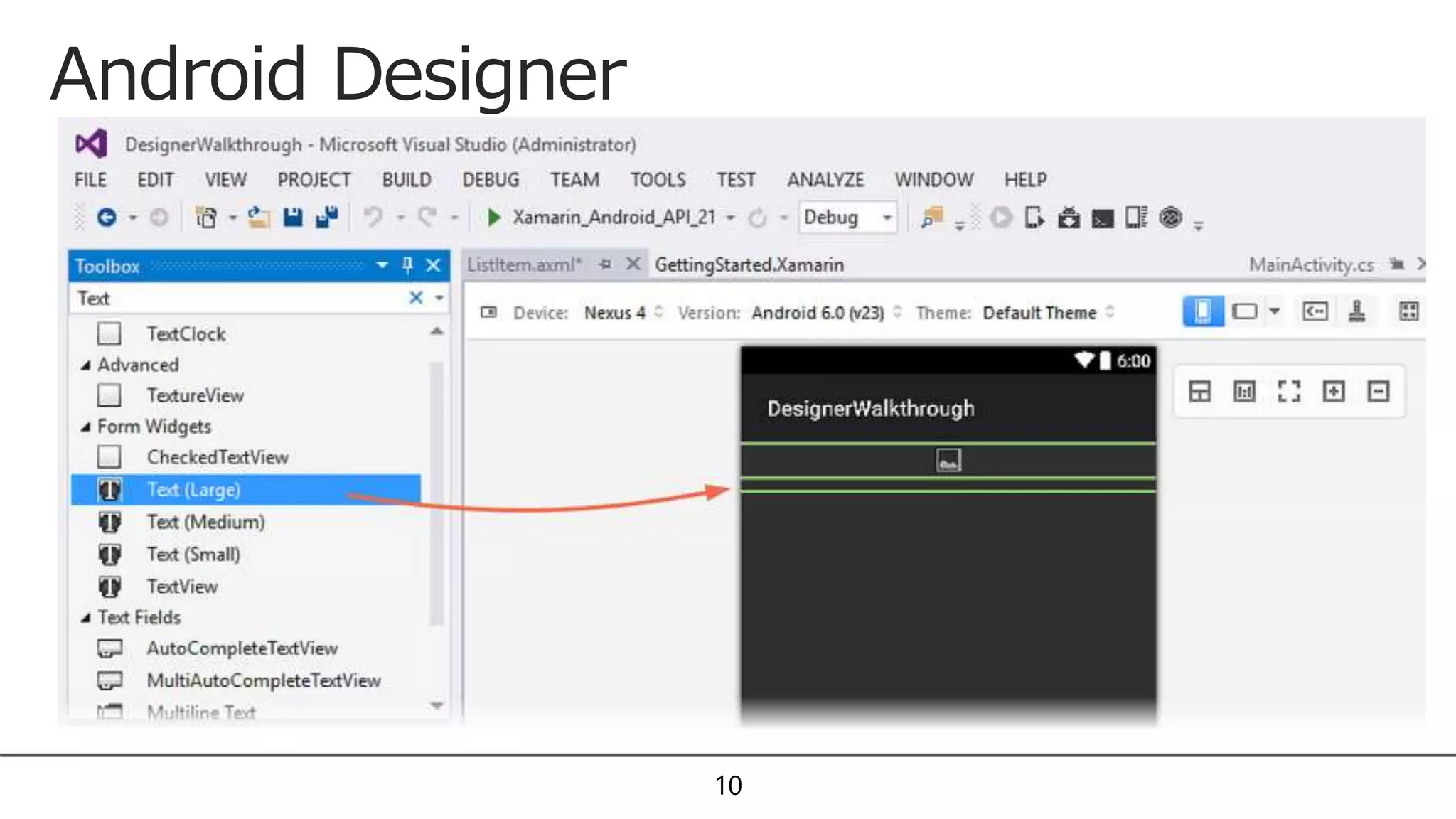
Task: Click the Save floppy disk icon
Action: 293,217
